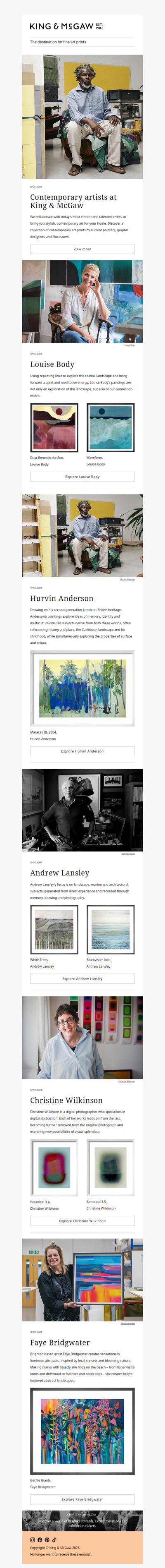The height and width of the screenshot is (1568, 165).
Task: Open the White Trees print thumbnail
Action: coord(54,930)
